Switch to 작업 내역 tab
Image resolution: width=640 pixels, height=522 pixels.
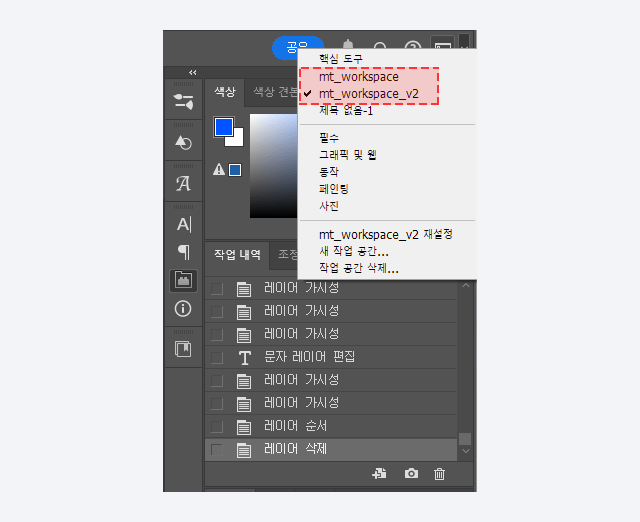click(x=237, y=255)
